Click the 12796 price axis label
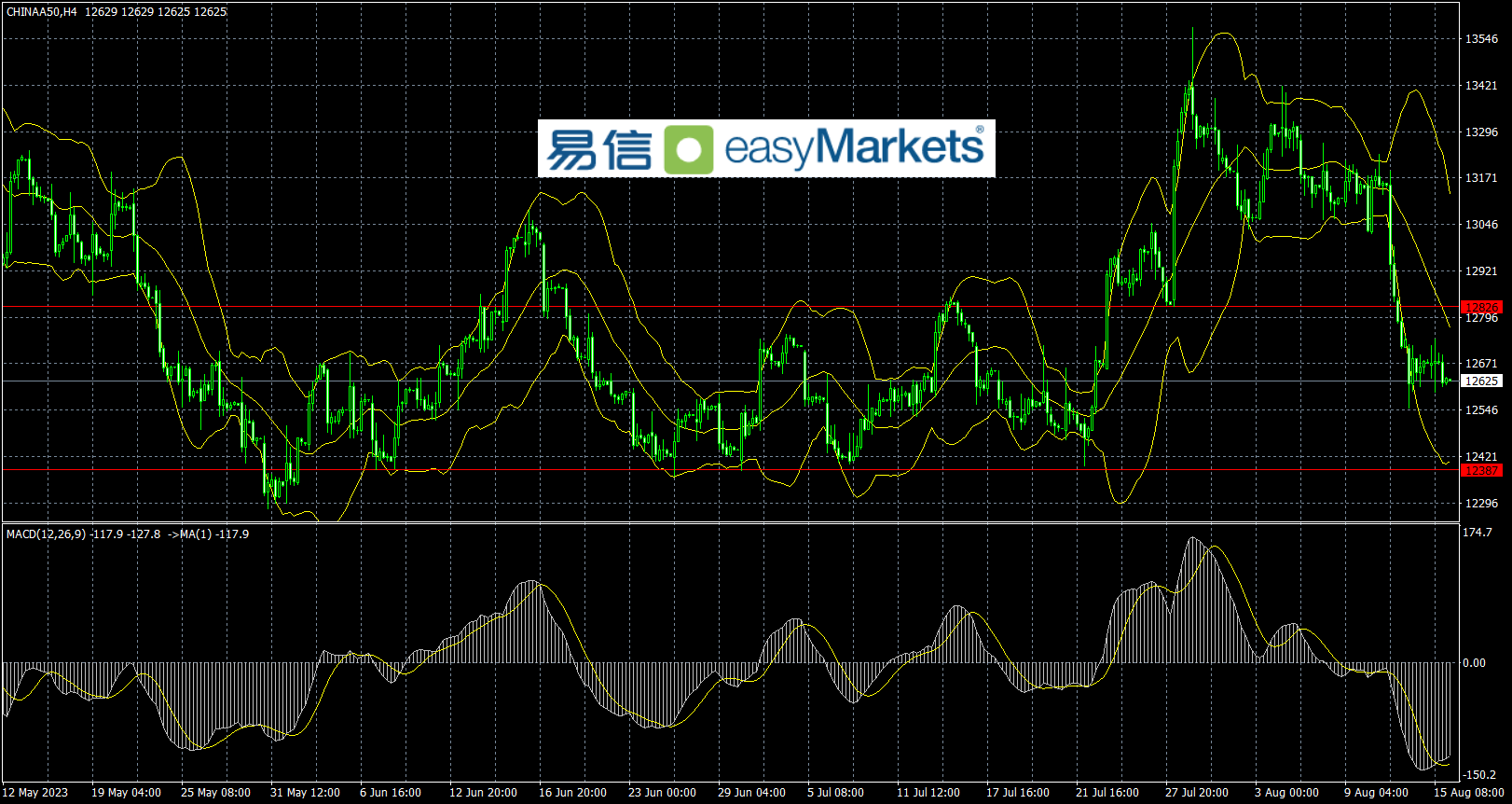This screenshot has width=1512, height=804. pos(1481,318)
